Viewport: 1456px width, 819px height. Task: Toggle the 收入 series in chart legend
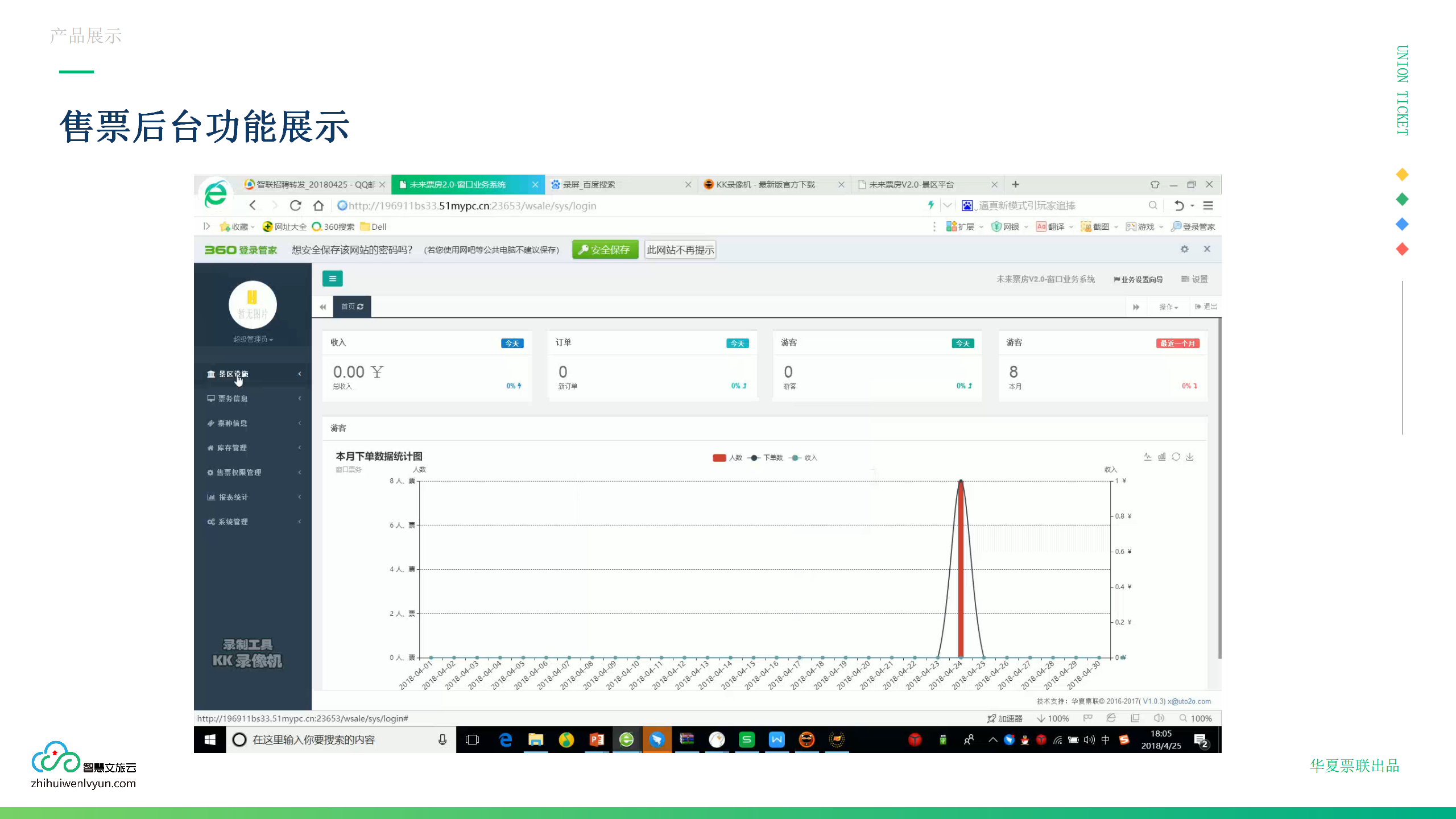(x=804, y=458)
